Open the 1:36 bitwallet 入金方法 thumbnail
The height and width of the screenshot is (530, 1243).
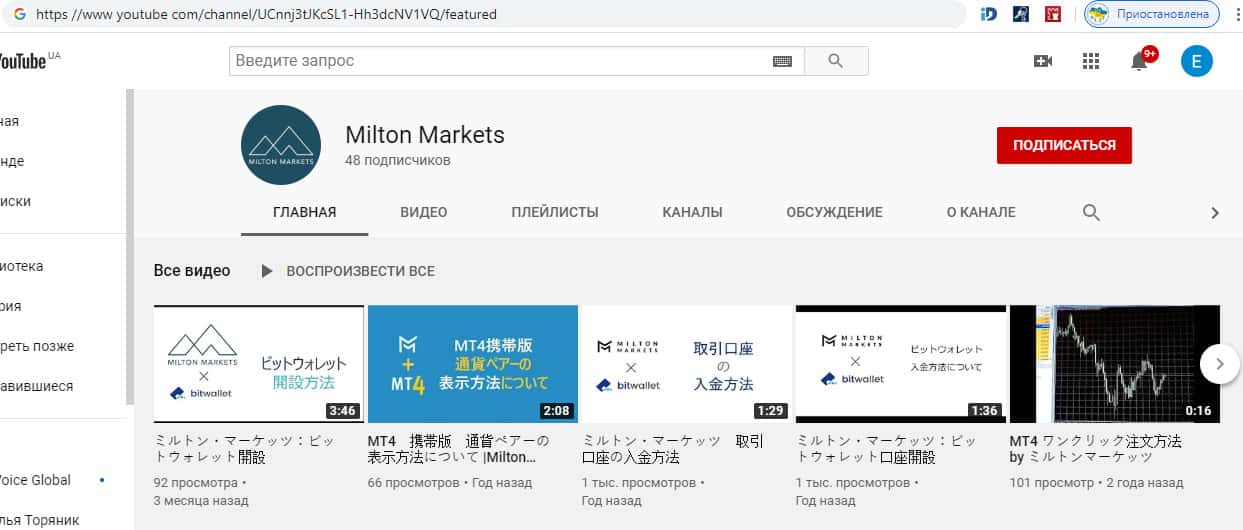click(901, 364)
